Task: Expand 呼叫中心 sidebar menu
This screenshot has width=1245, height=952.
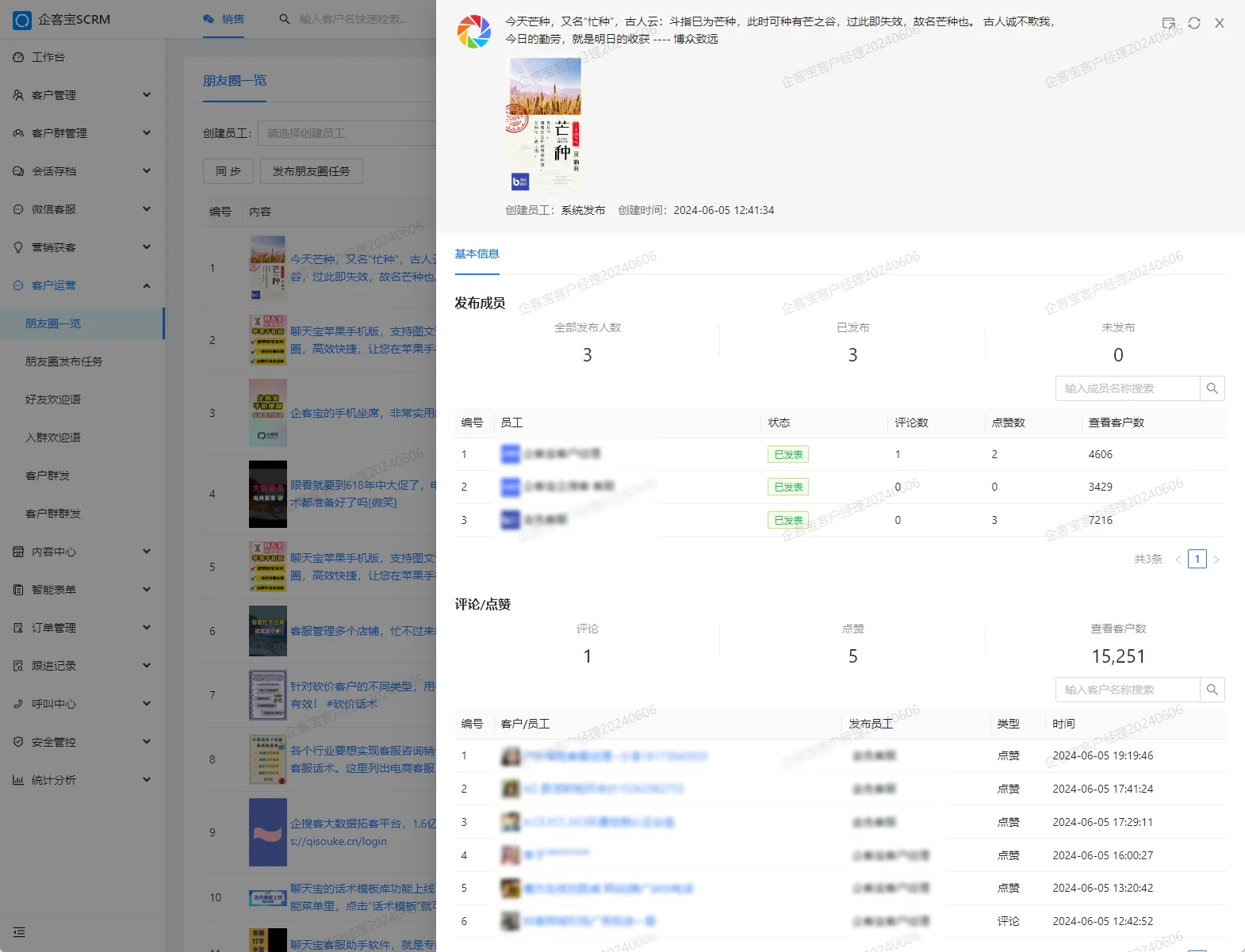Action: pos(82,704)
